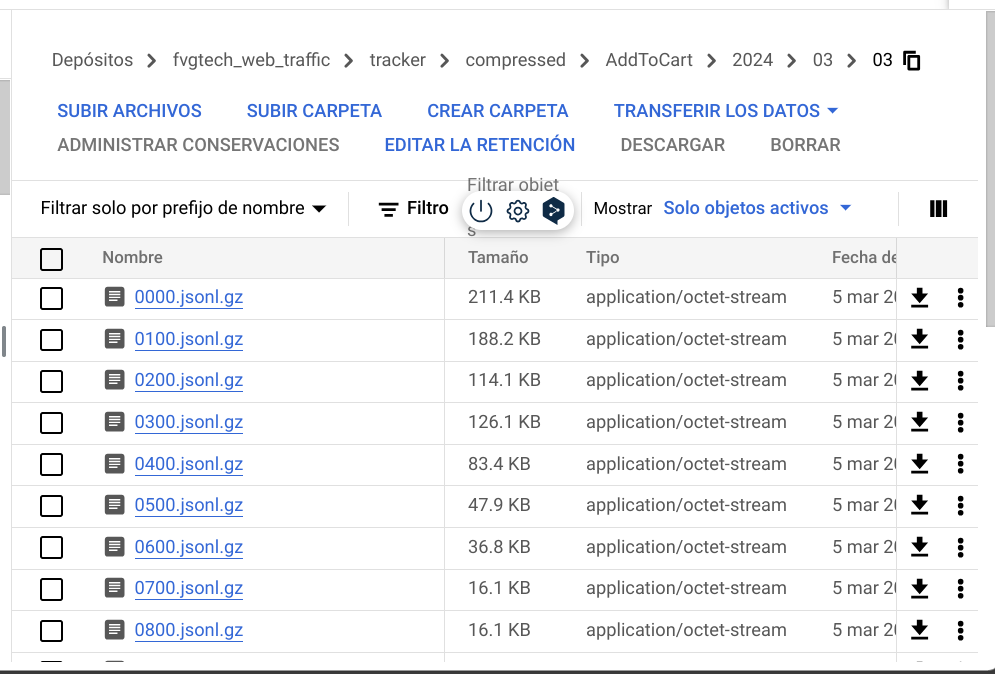
Task: Download the file 0200.jsonl.gz
Action: click(x=919, y=381)
